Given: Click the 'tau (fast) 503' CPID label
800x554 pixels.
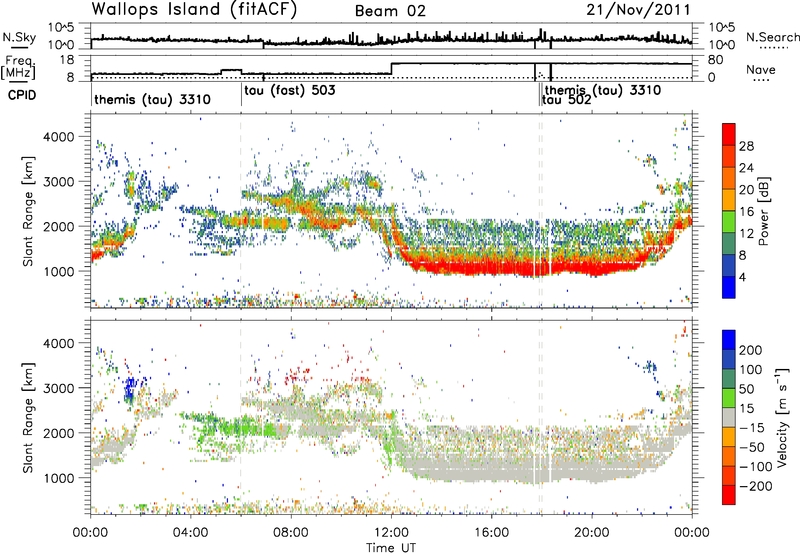Looking at the screenshot, I should (x=290, y=91).
